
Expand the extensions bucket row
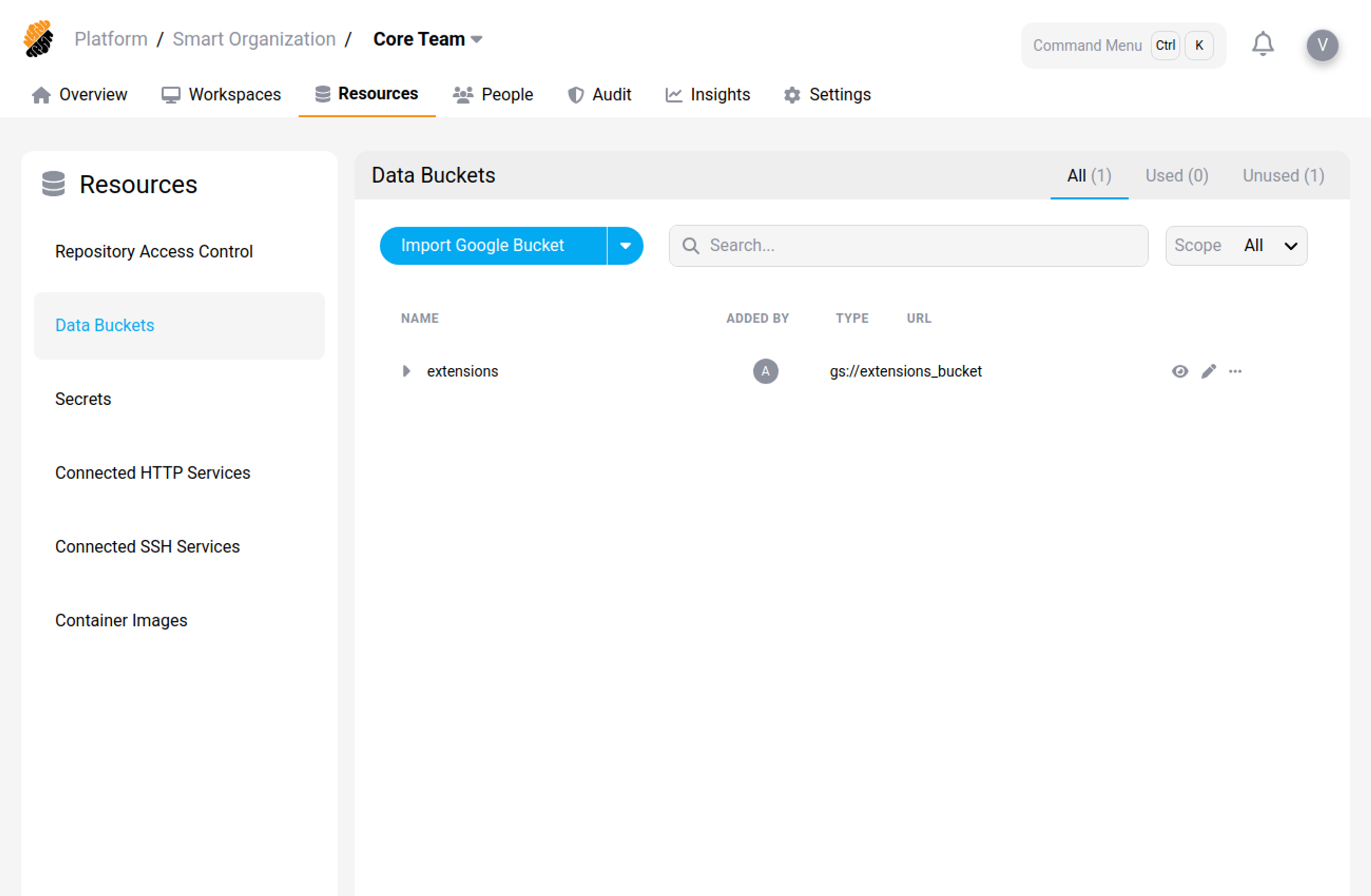click(406, 371)
